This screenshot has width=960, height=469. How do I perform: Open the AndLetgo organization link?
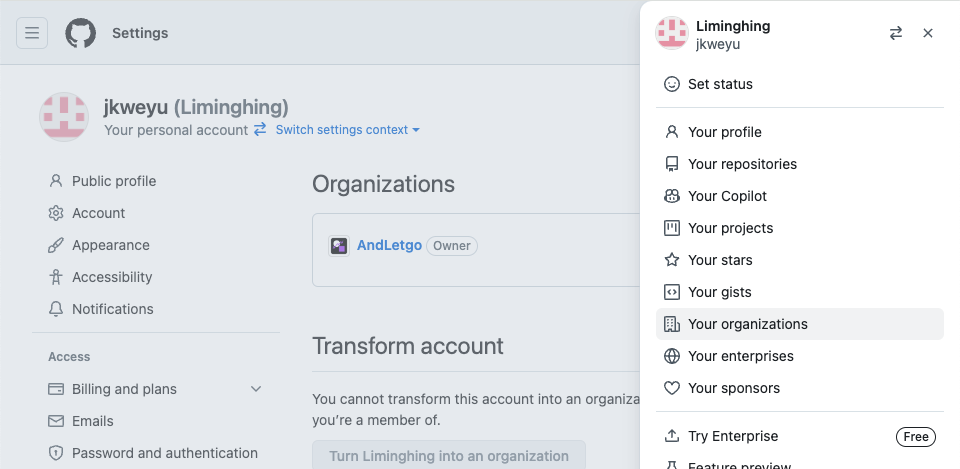389,246
